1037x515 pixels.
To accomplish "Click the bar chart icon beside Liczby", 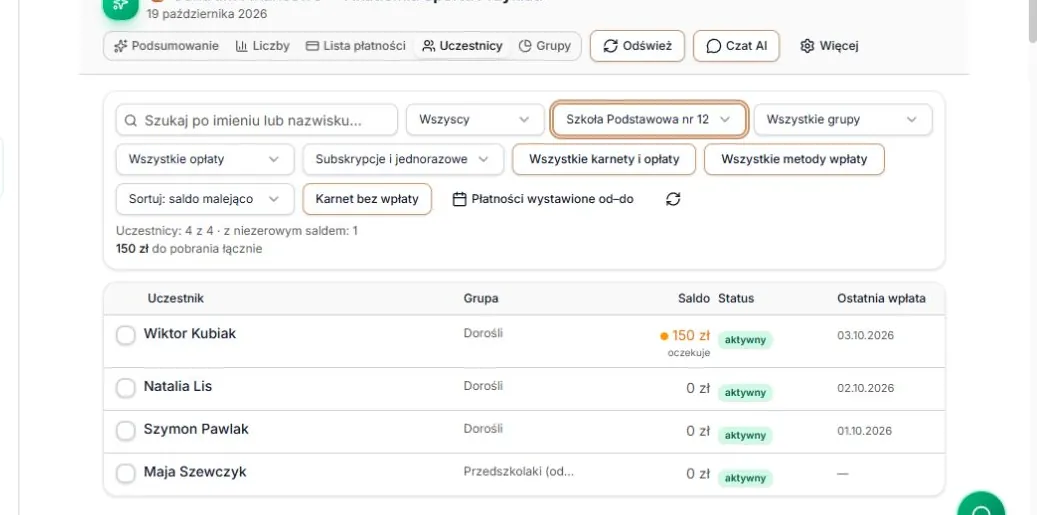I will click(241, 46).
